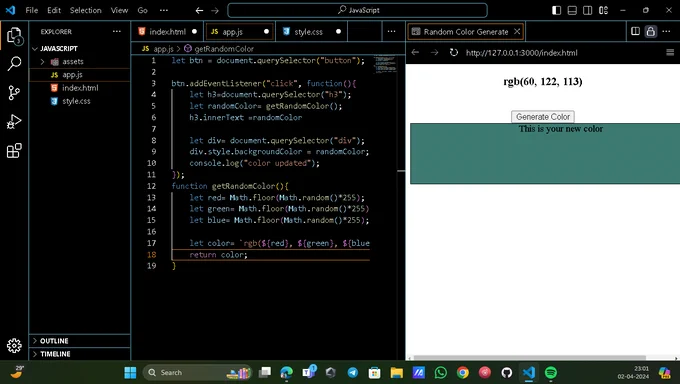The width and height of the screenshot is (680, 384).
Task: Open the Edit menu
Action: pyautogui.click(x=54, y=10)
